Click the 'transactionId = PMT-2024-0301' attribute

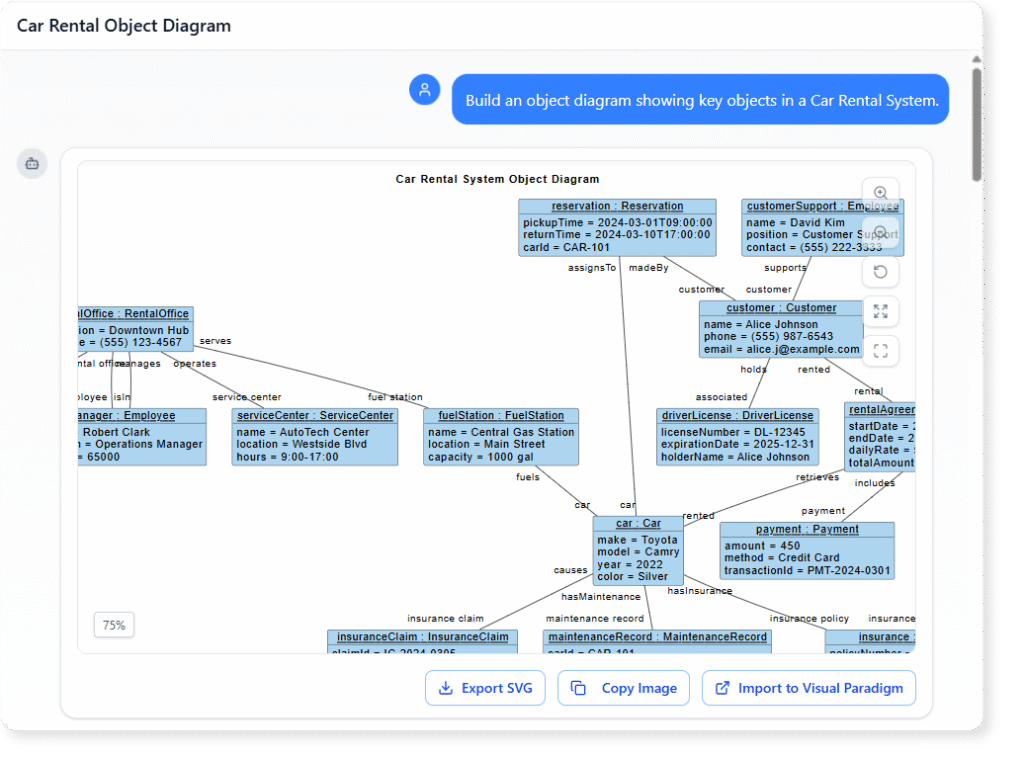coord(807,571)
